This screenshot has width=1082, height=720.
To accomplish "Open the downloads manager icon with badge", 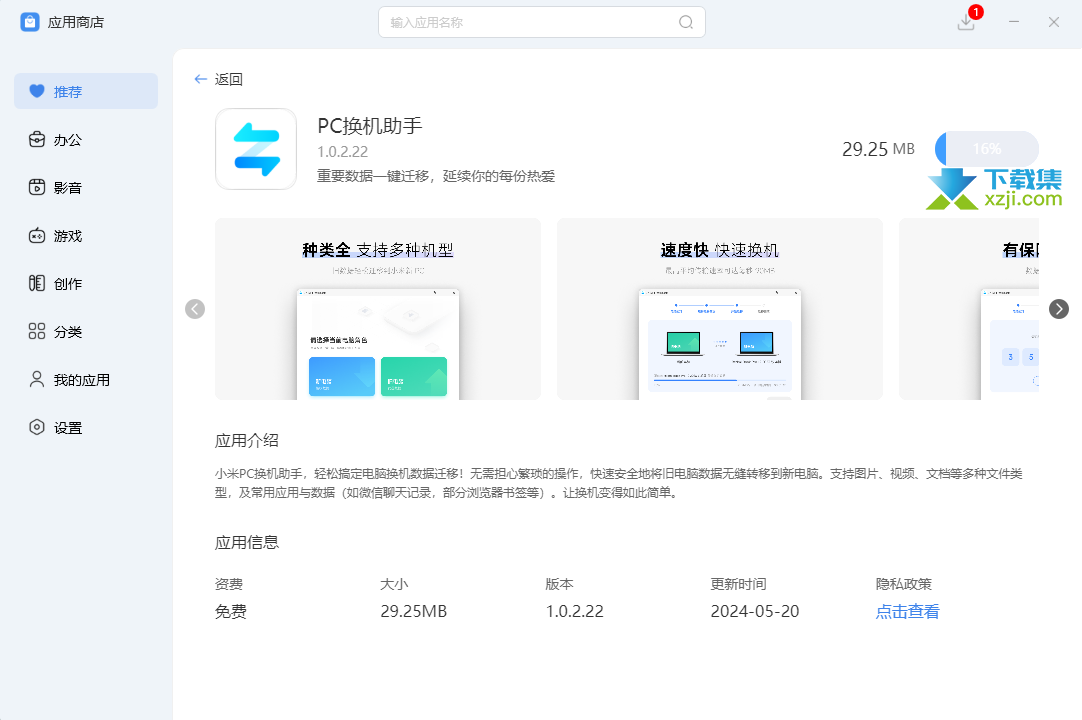I will pos(967,21).
